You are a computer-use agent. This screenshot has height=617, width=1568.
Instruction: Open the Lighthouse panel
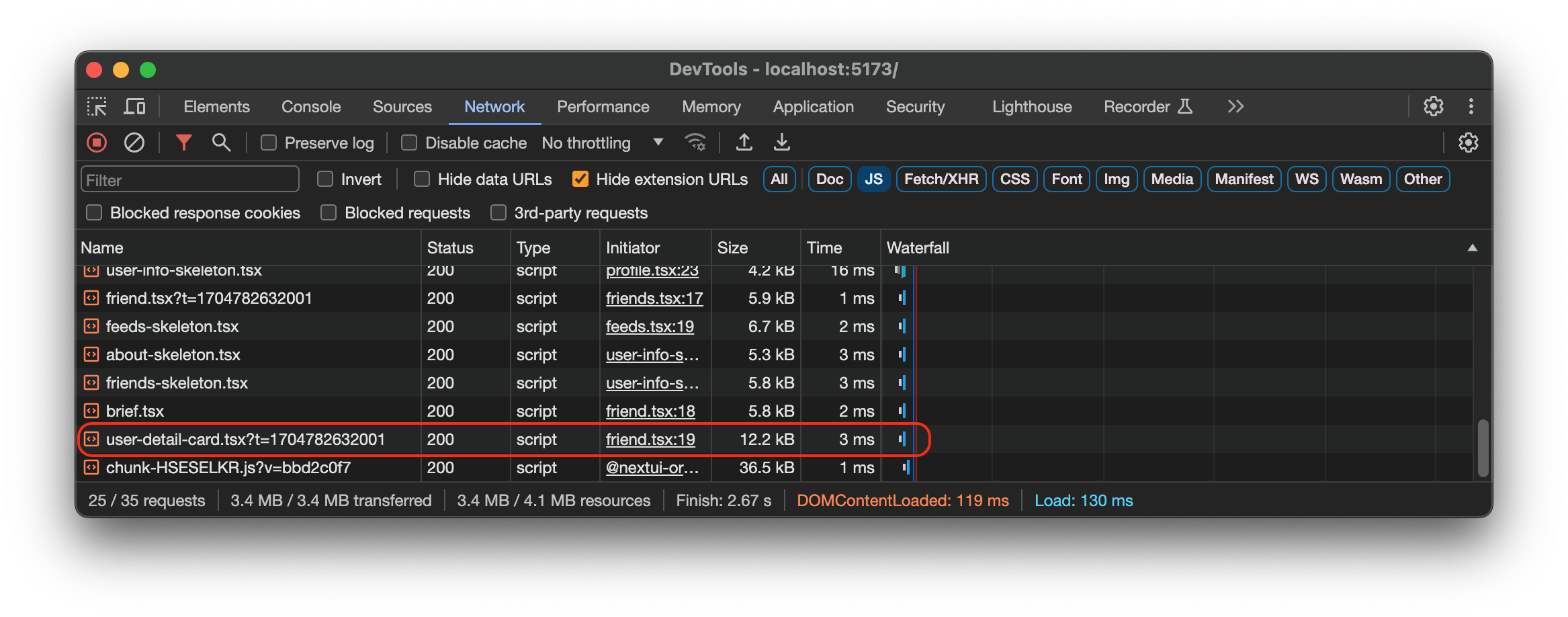pyautogui.click(x=1031, y=106)
